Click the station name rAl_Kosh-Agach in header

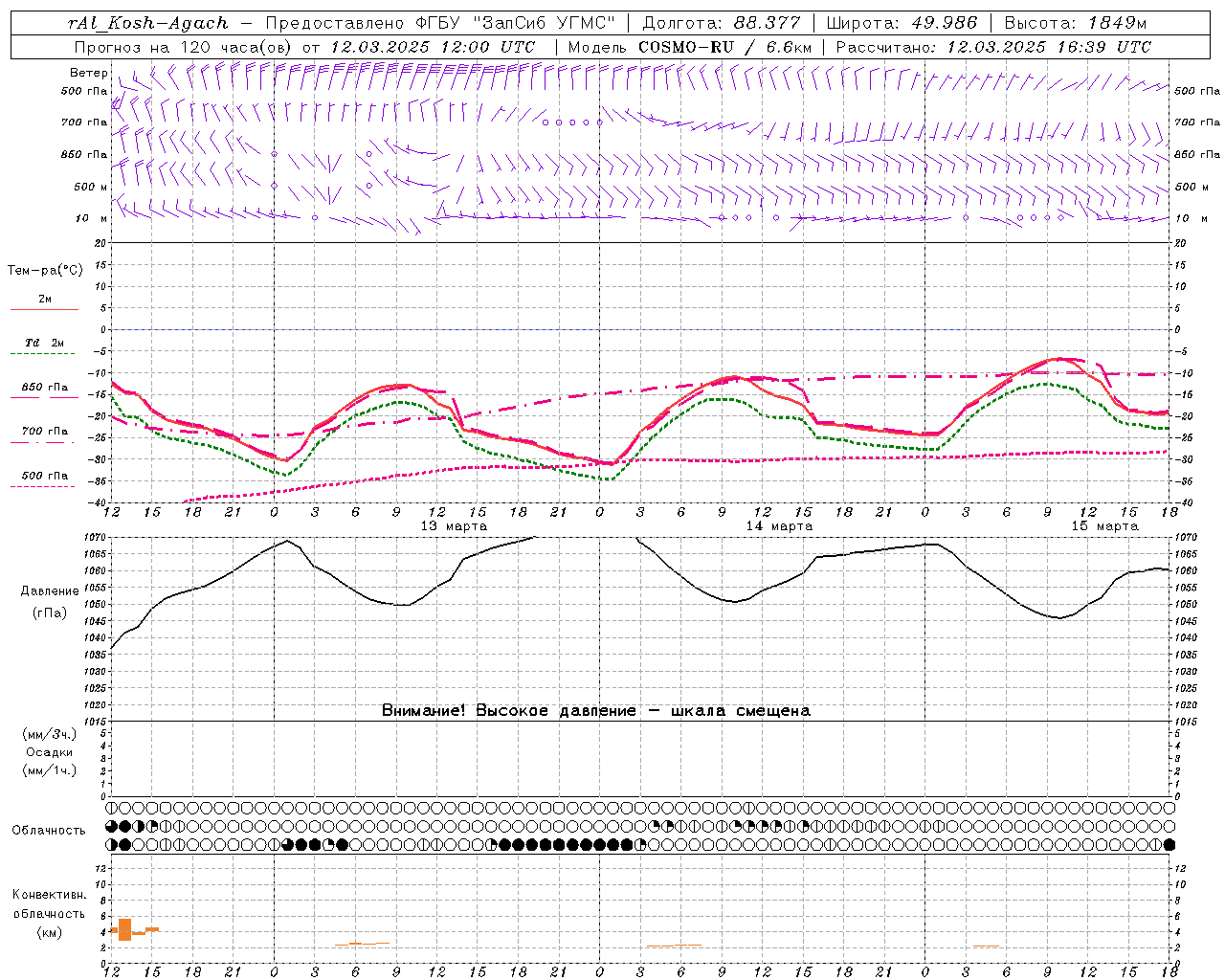pyautogui.click(x=148, y=23)
